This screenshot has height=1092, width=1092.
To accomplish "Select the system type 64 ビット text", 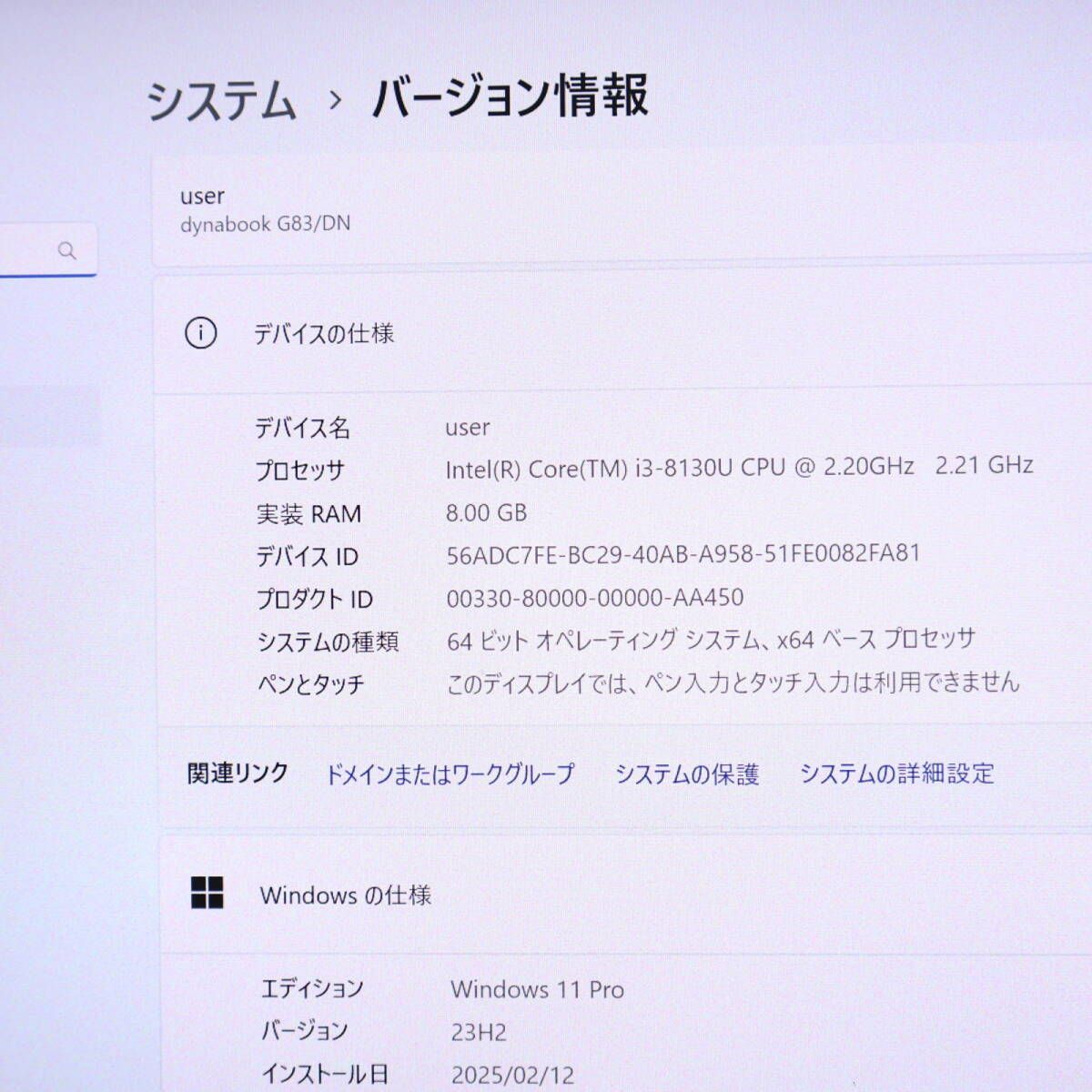I will [711, 640].
